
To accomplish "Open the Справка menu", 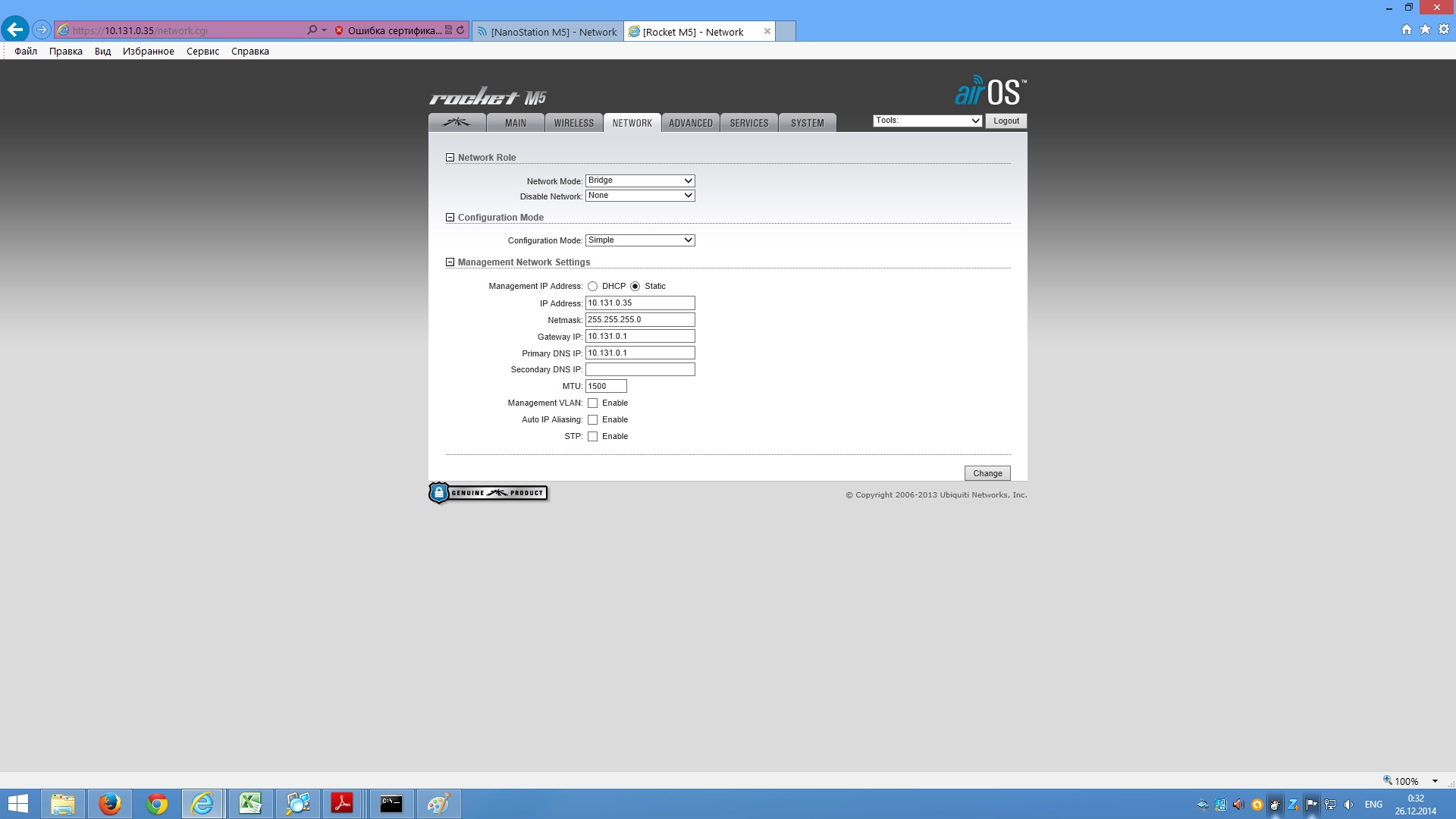I will [x=250, y=52].
